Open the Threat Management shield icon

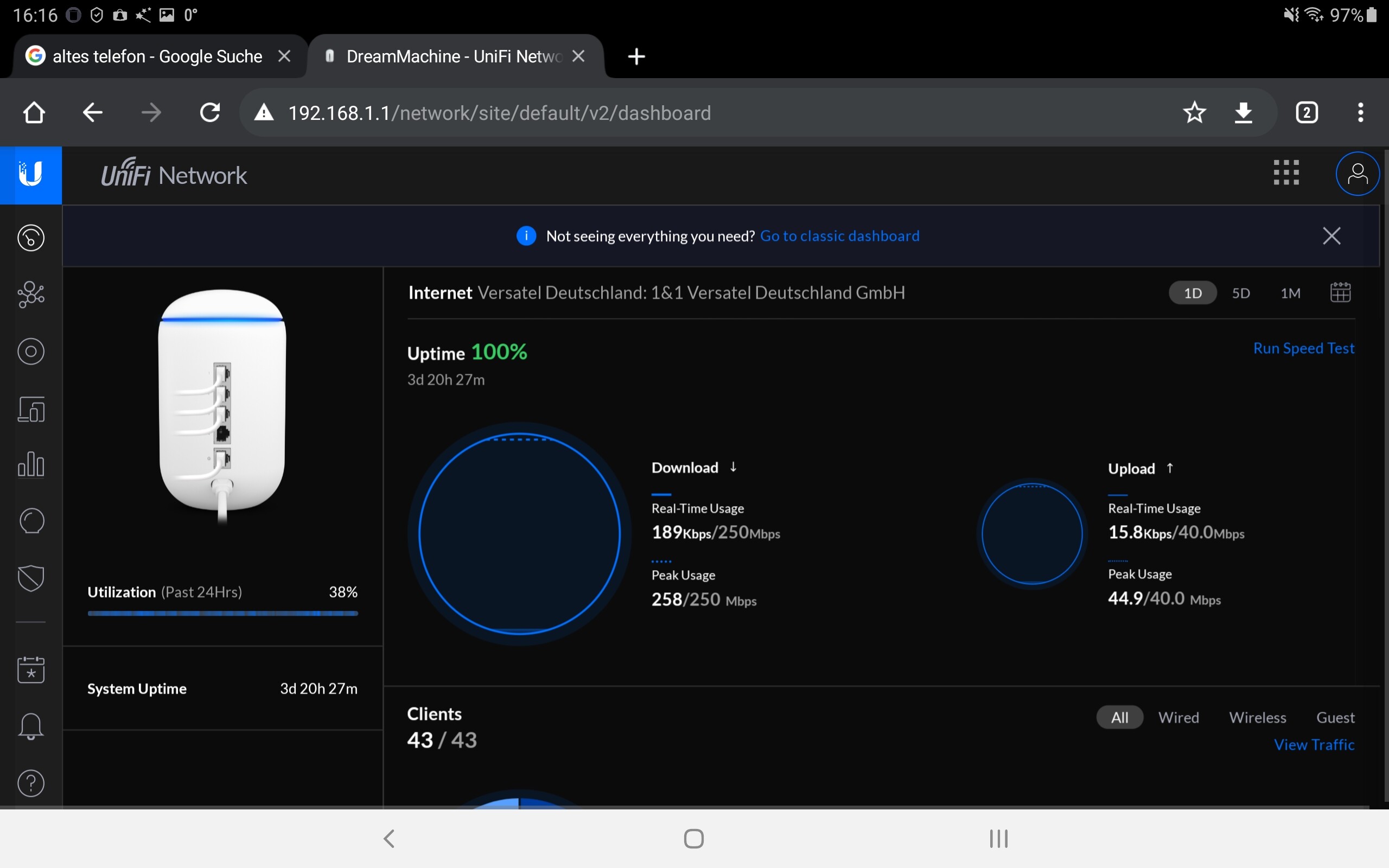31,578
